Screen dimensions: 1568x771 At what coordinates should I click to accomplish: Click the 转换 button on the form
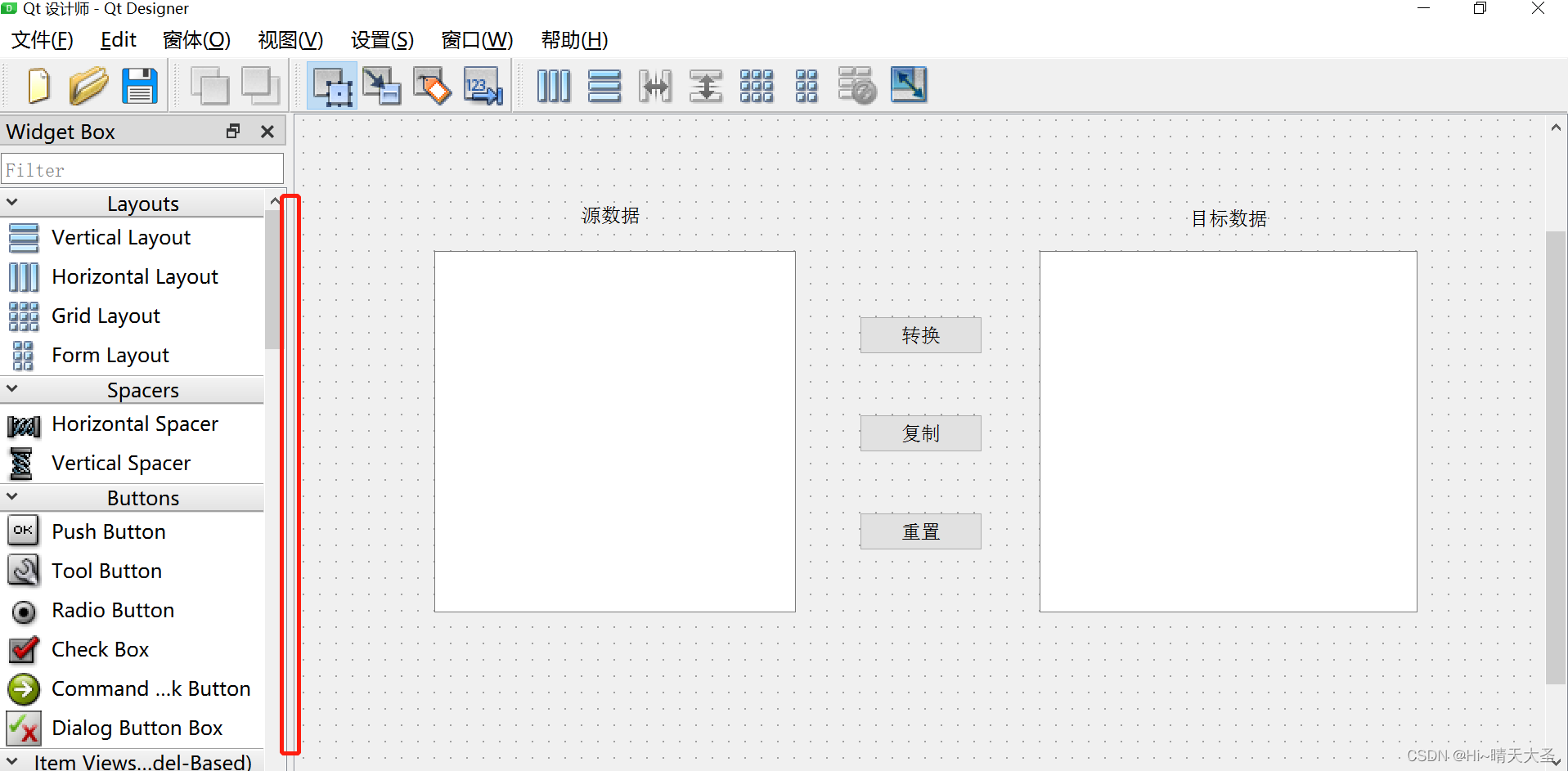pos(919,334)
